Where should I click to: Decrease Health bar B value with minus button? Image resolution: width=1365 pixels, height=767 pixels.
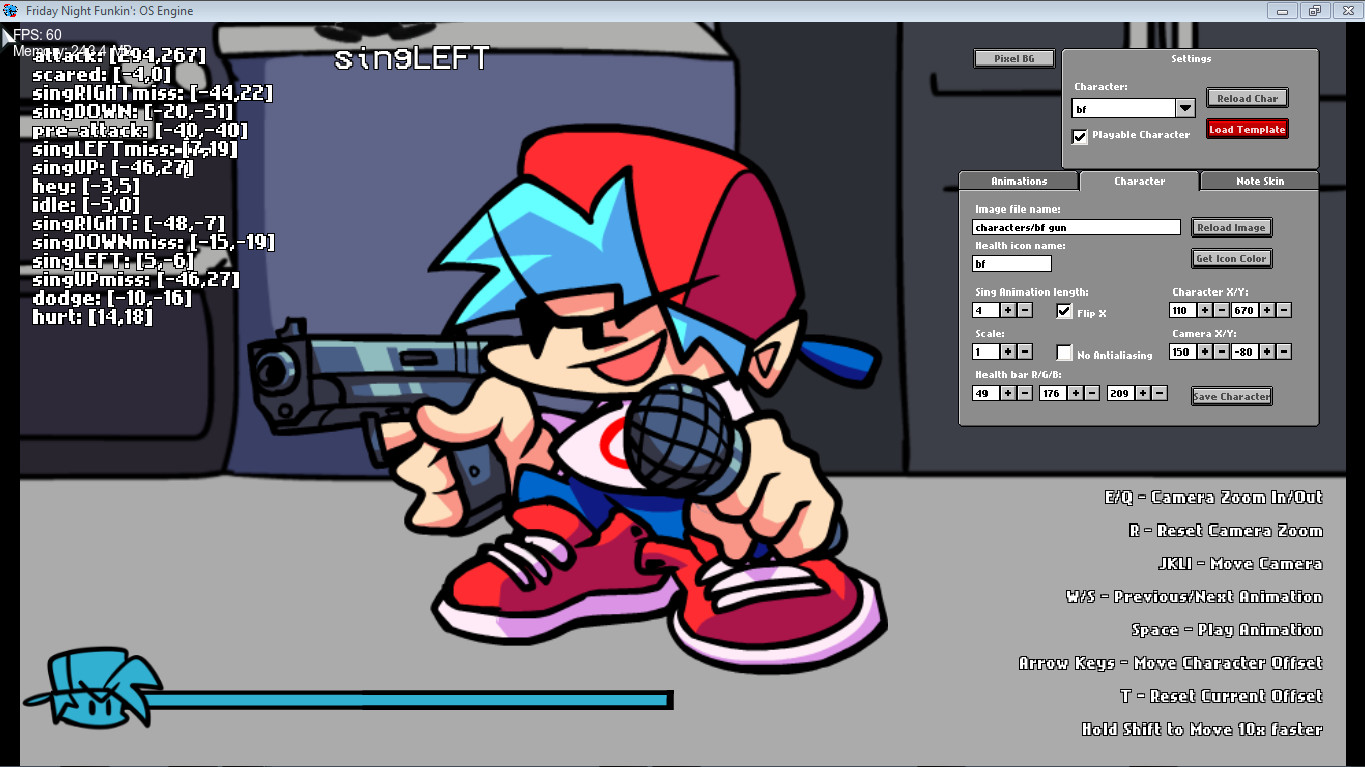coord(1160,393)
